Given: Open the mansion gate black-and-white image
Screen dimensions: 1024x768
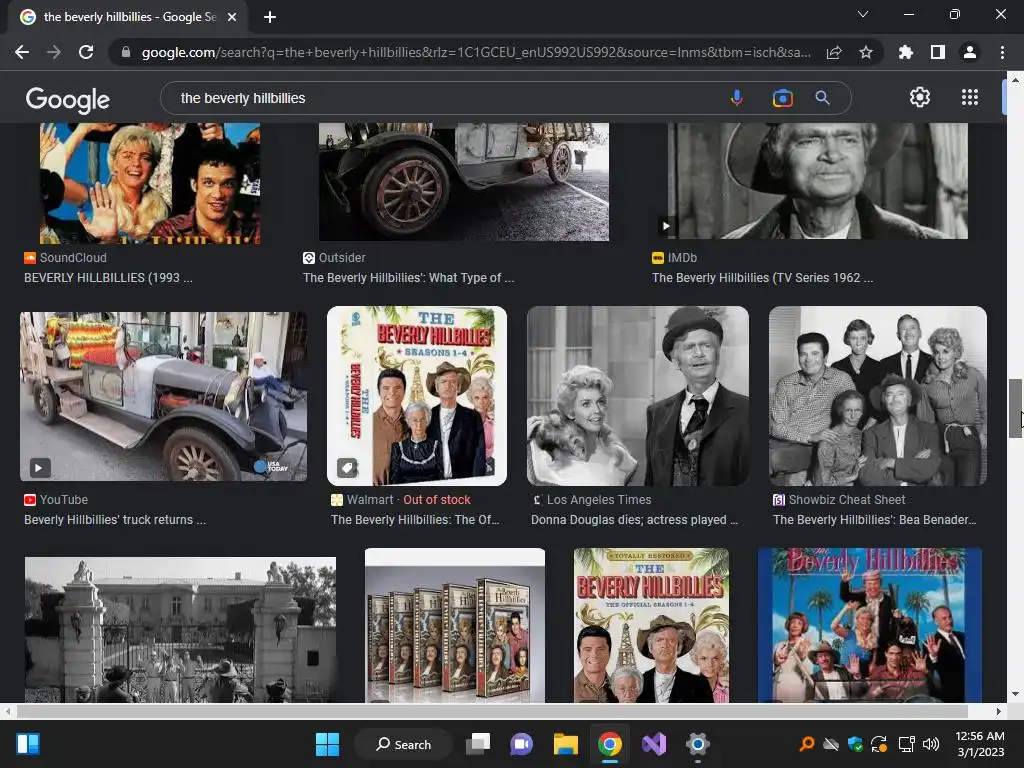Looking at the screenshot, I should [x=180, y=630].
